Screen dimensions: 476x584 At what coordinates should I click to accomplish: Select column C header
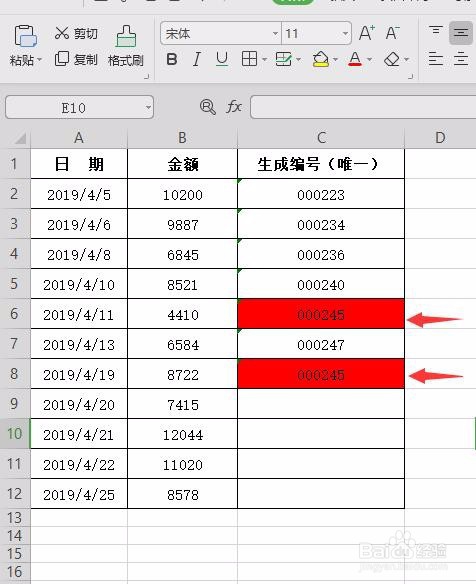321,138
